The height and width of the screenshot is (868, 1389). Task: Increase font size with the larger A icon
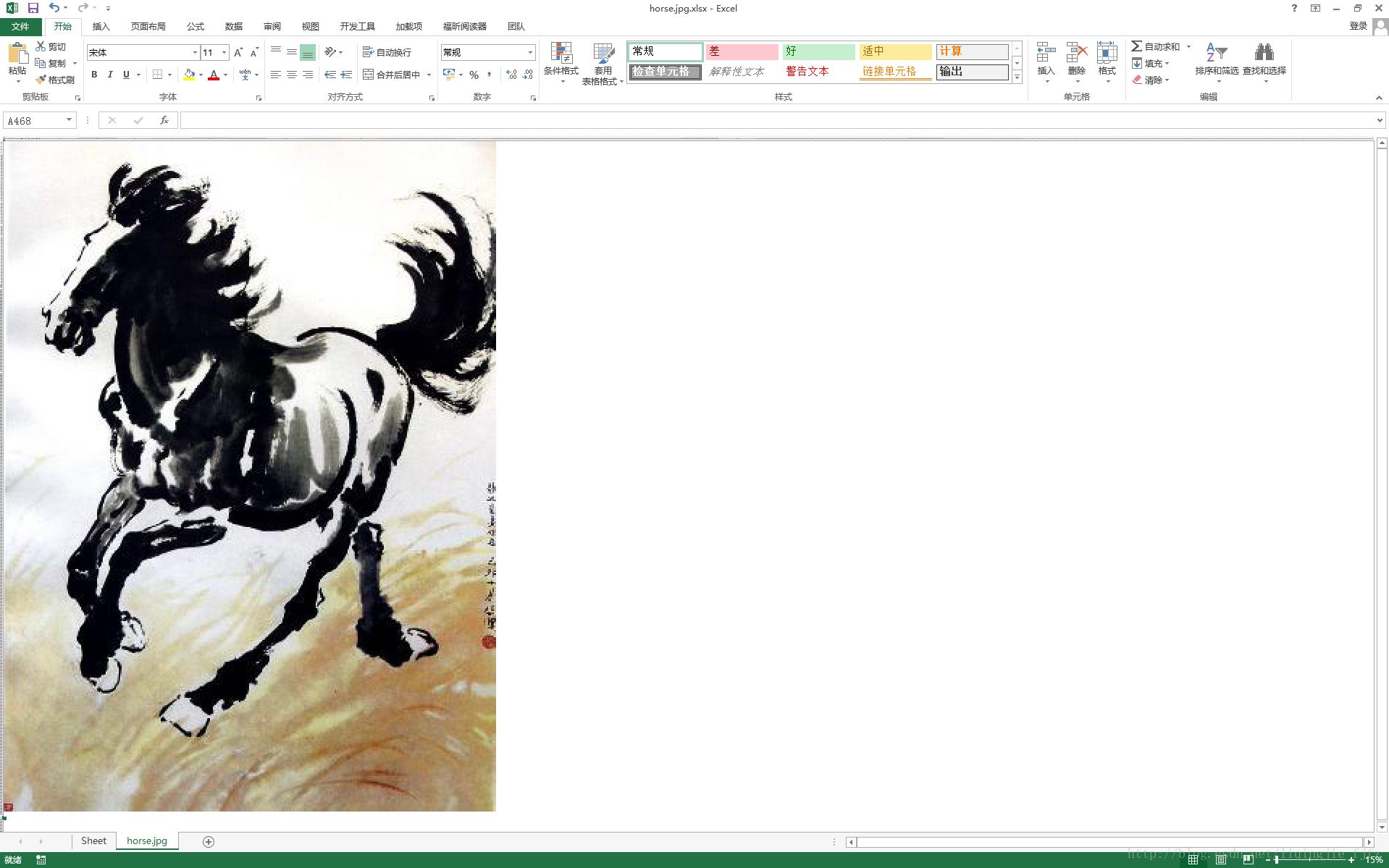tap(238, 52)
